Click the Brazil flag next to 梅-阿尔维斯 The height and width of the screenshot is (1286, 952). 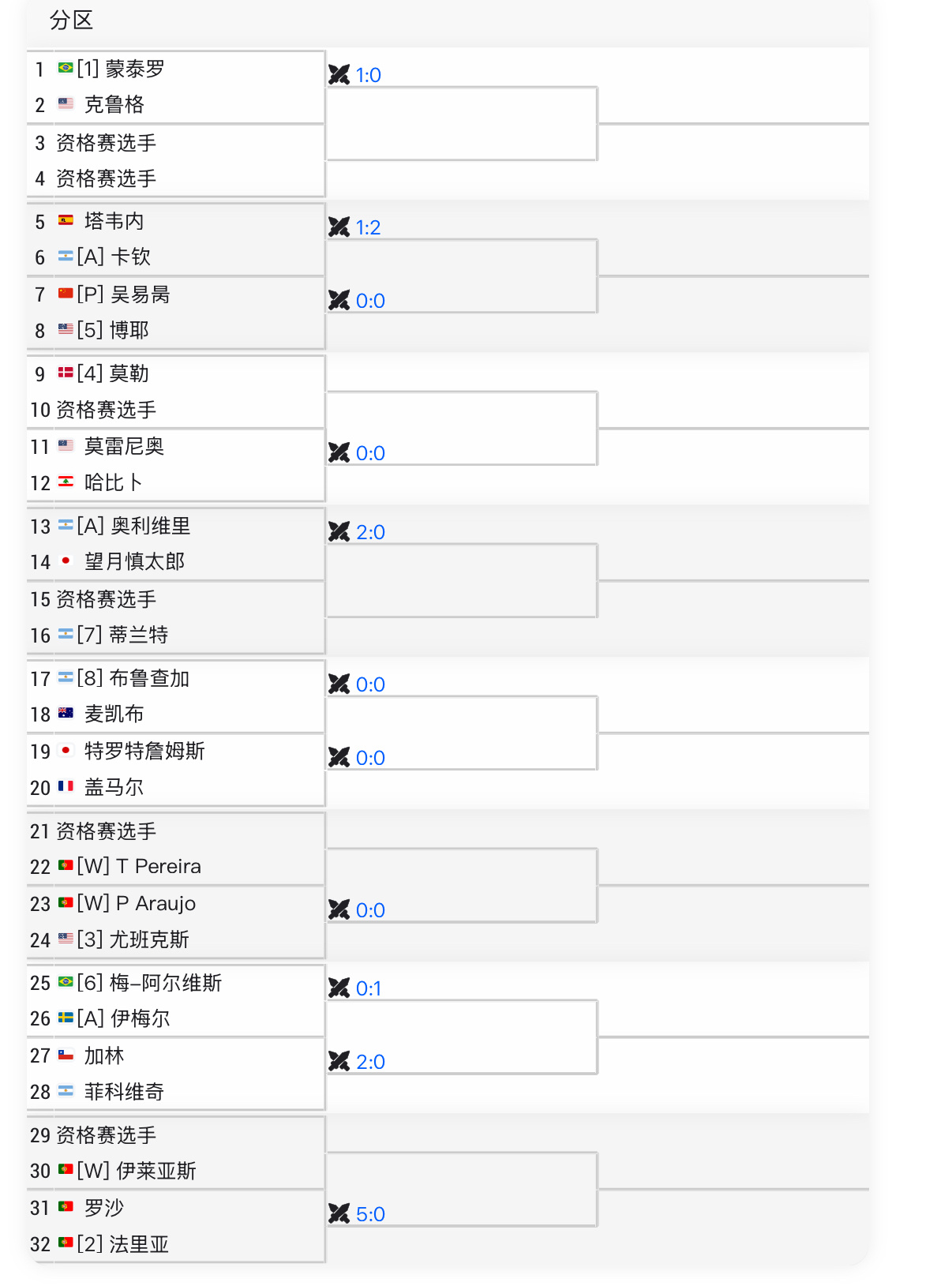tap(66, 982)
